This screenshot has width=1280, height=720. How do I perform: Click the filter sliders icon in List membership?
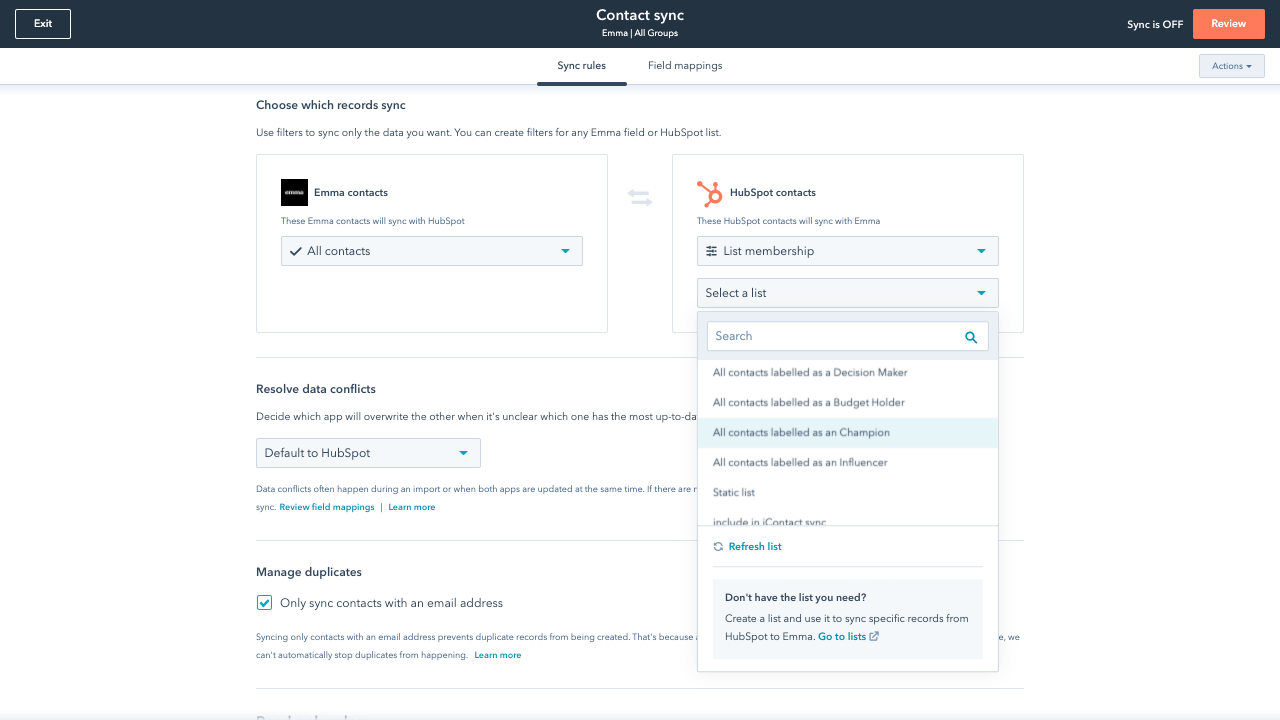click(x=712, y=251)
